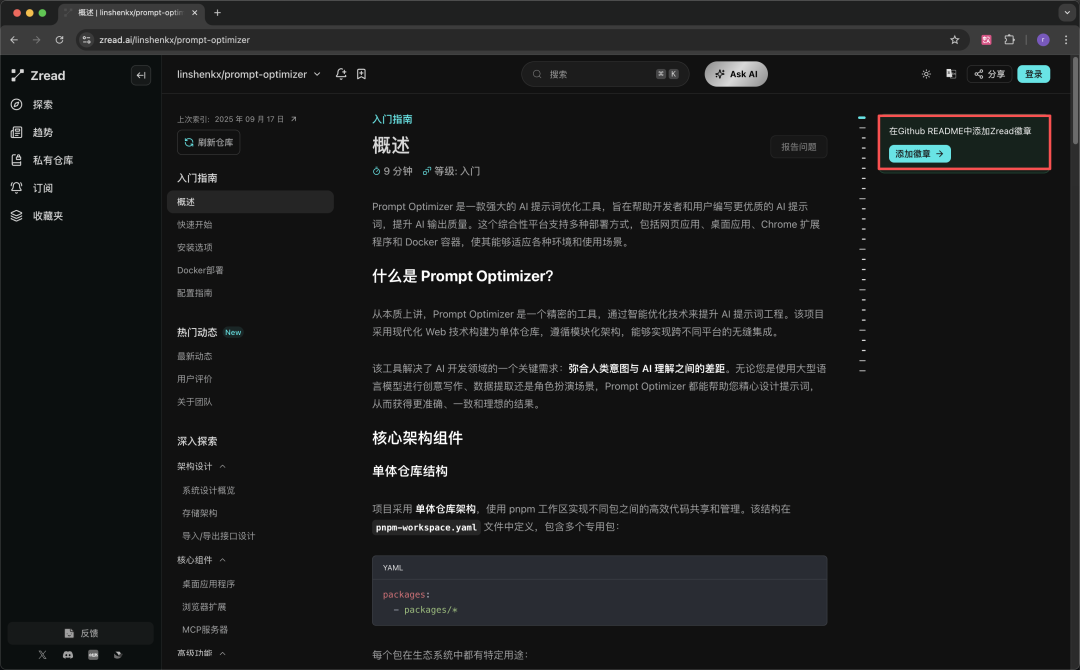Open the Chrome extensions puzzle icon
The image size is (1080, 670).
1010,40
